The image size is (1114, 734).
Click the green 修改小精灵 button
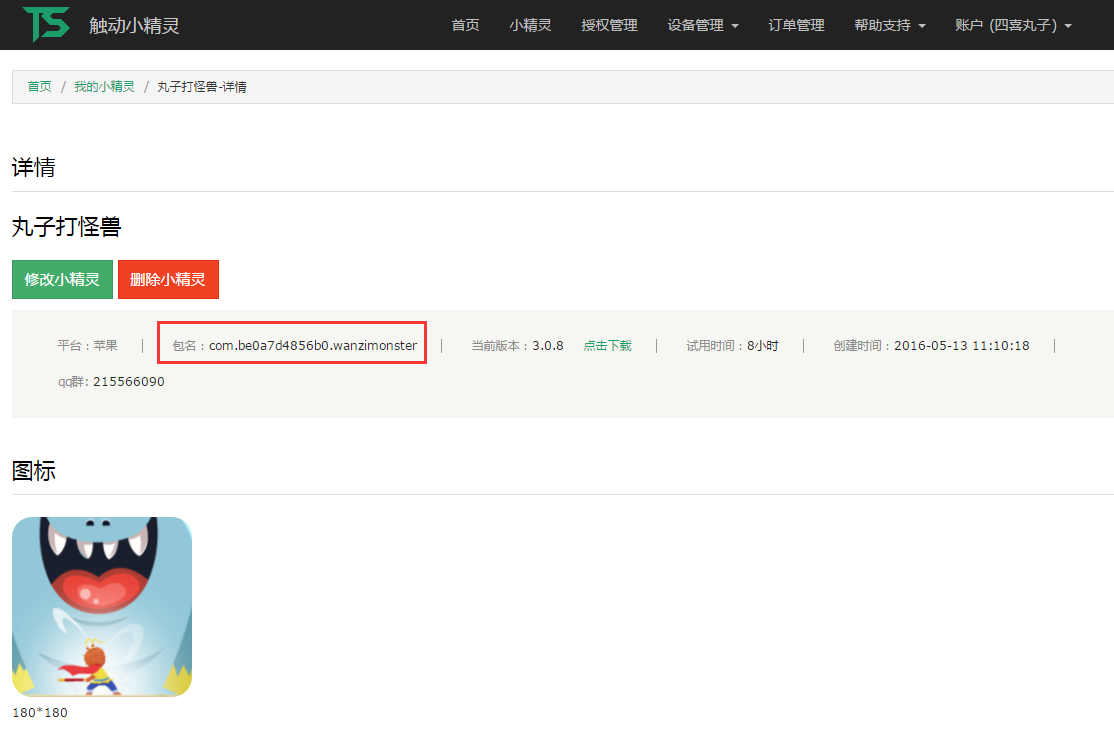pos(63,279)
